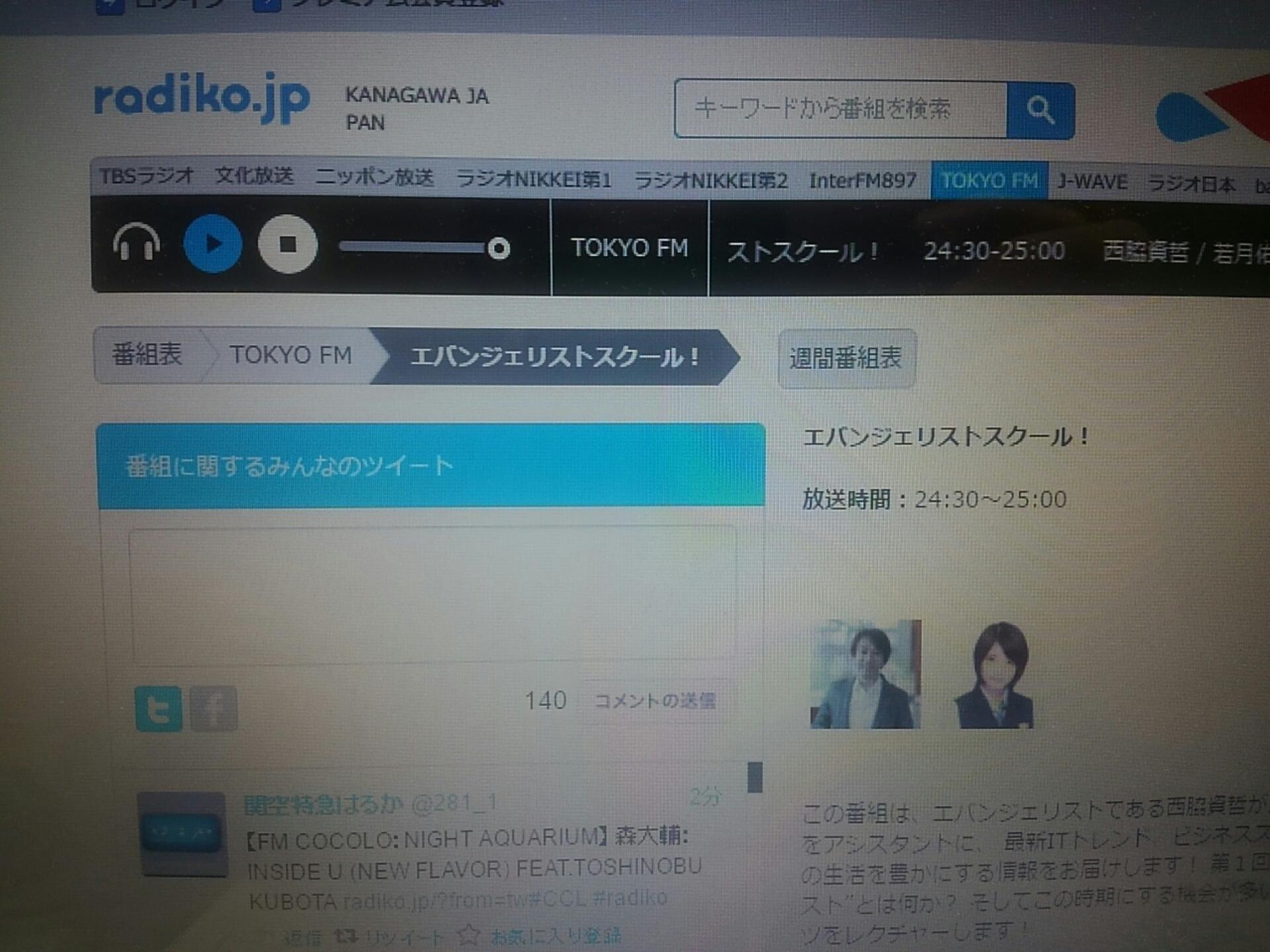Viewport: 1270px width, 952px height.
Task: Click the male host photo thumbnail
Action: tap(865, 674)
